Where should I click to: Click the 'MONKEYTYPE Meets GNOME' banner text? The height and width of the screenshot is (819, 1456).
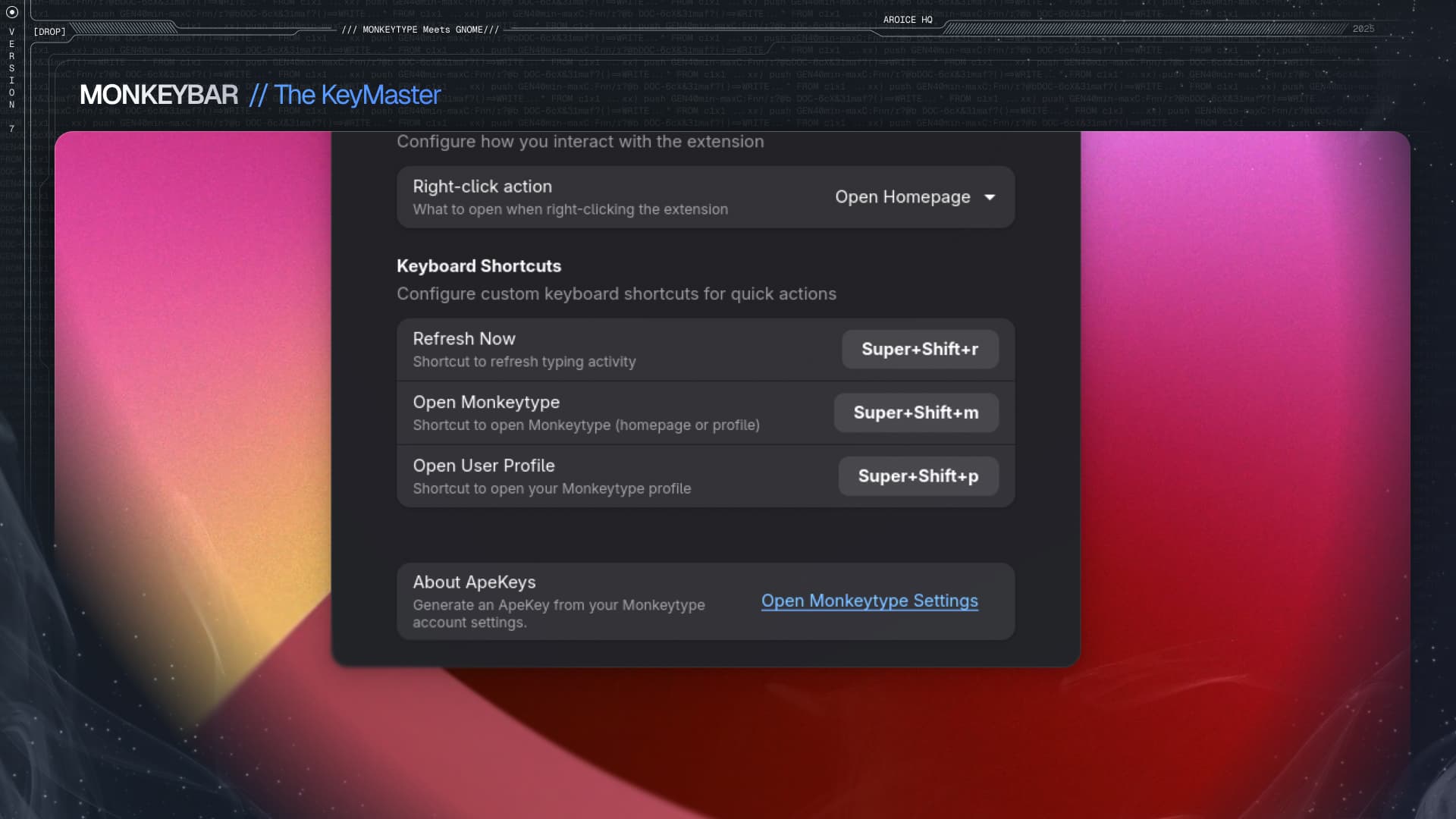420,30
